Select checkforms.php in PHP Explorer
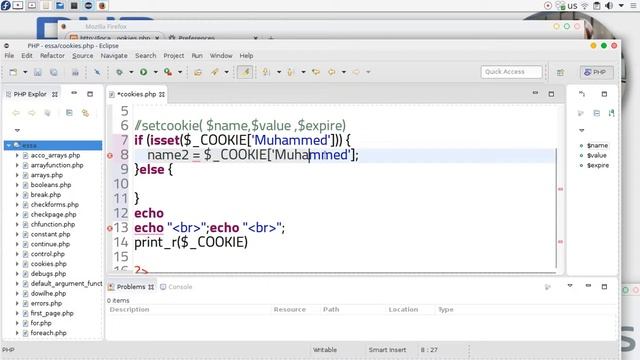 click(54, 204)
